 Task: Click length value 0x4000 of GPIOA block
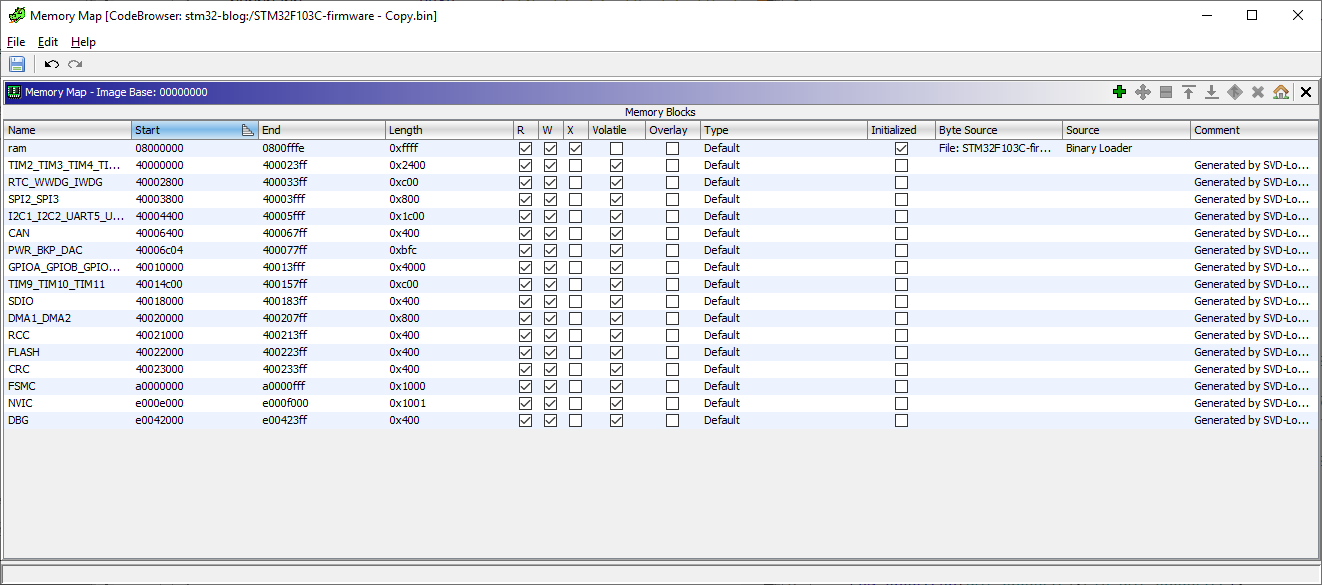pyautogui.click(x=408, y=267)
